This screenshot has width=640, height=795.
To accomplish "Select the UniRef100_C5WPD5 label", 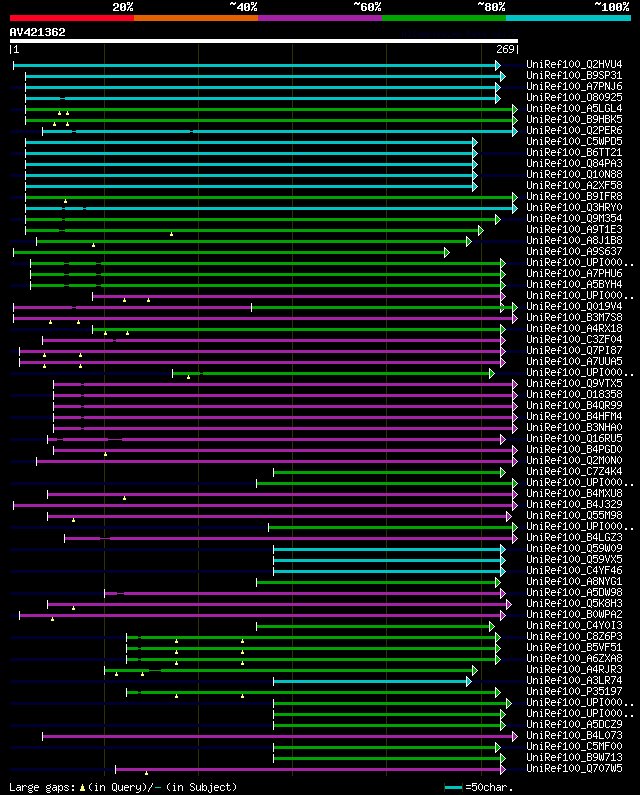I will [x=574, y=141].
